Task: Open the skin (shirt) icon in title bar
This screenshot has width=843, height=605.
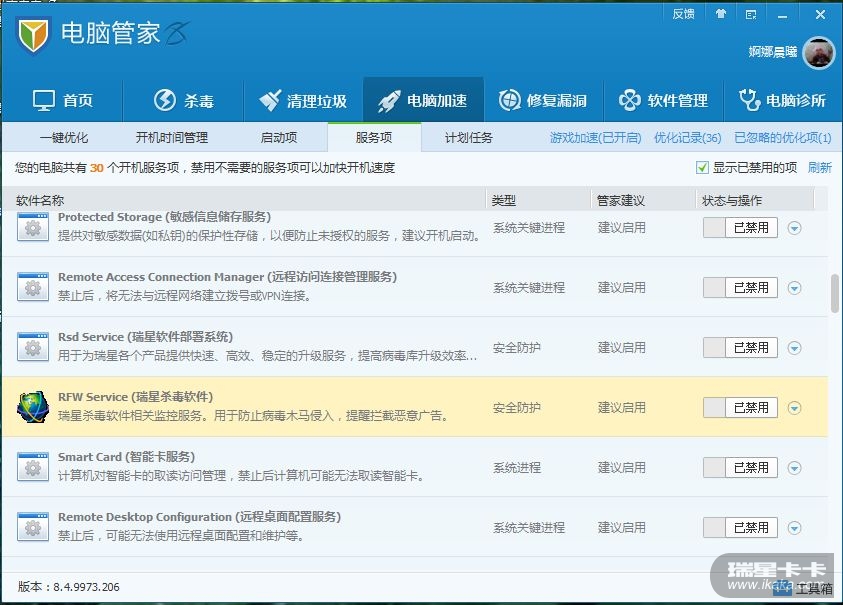Action: coord(721,14)
